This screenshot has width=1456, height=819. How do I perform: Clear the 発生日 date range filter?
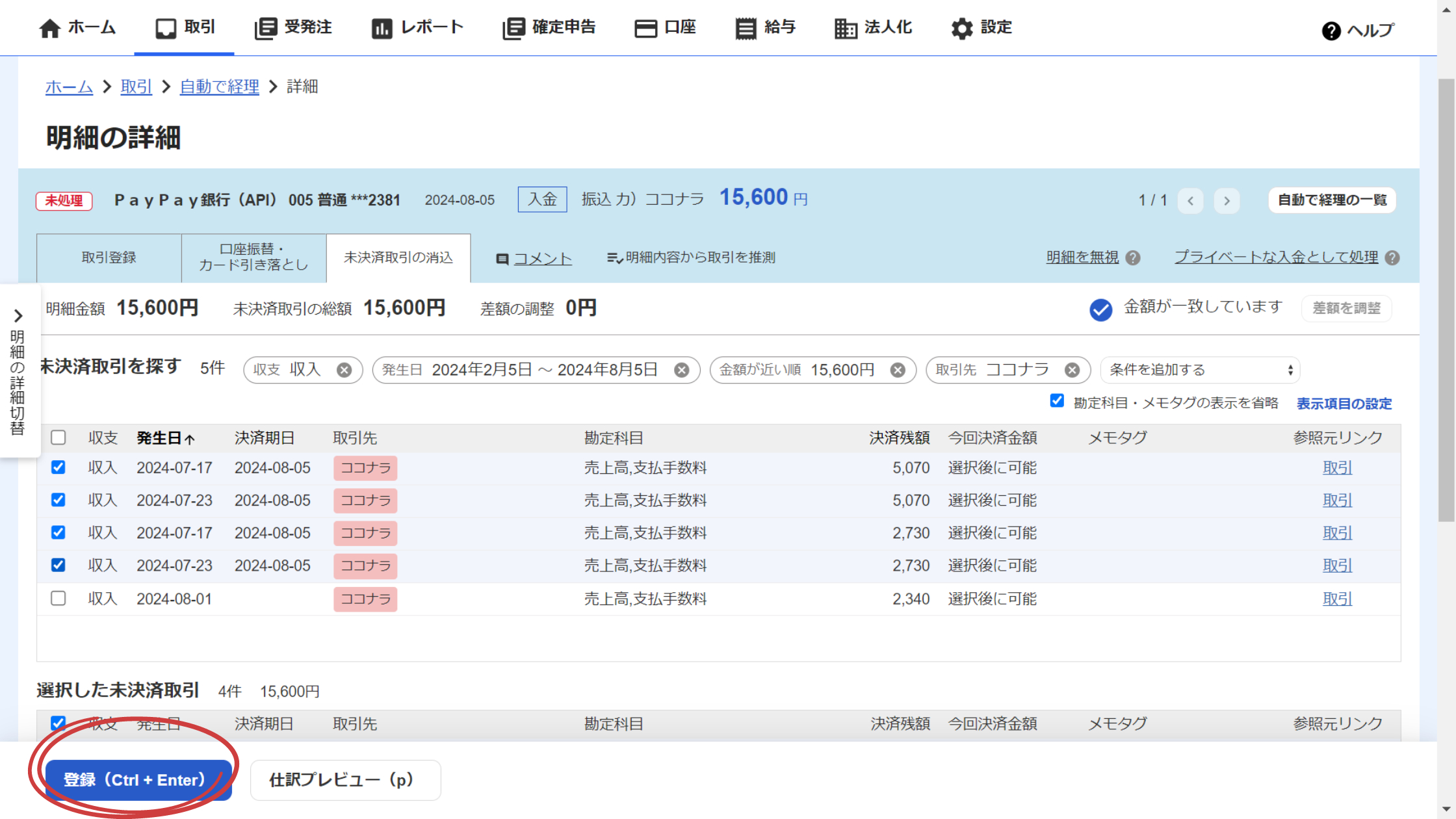(681, 370)
